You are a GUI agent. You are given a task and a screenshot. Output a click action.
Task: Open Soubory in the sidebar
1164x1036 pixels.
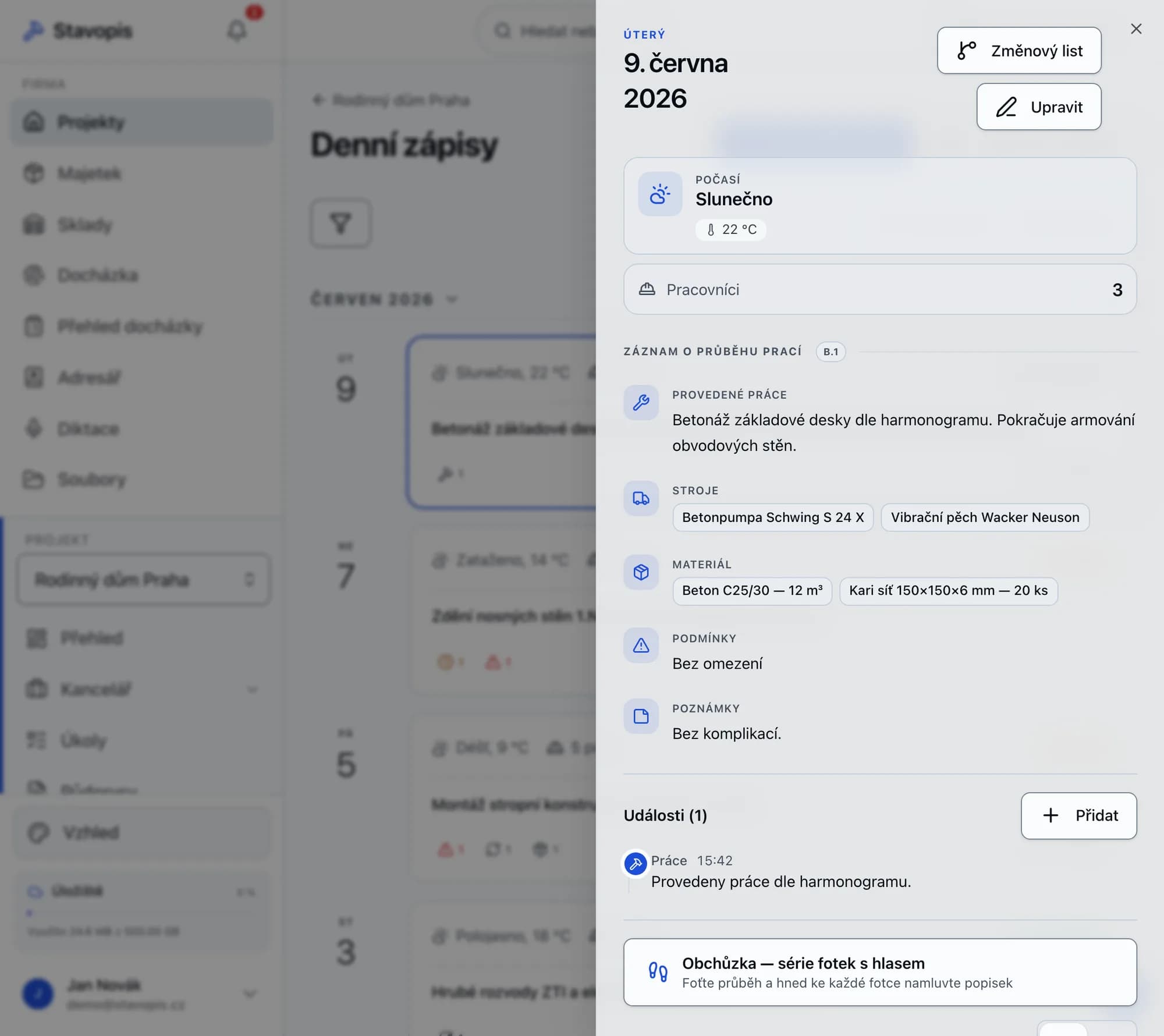(142, 480)
